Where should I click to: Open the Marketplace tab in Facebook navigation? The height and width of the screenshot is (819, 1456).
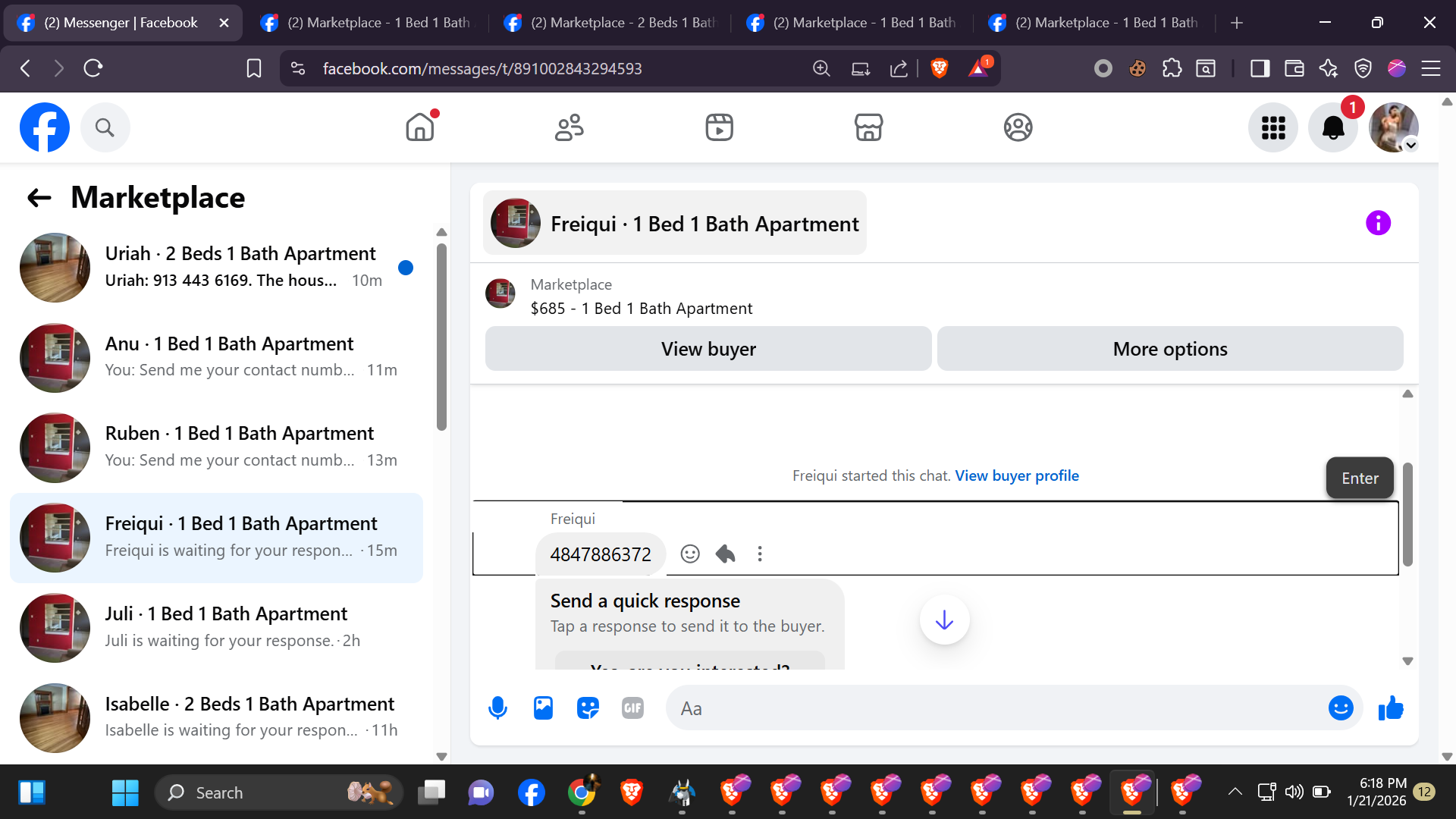tap(868, 127)
